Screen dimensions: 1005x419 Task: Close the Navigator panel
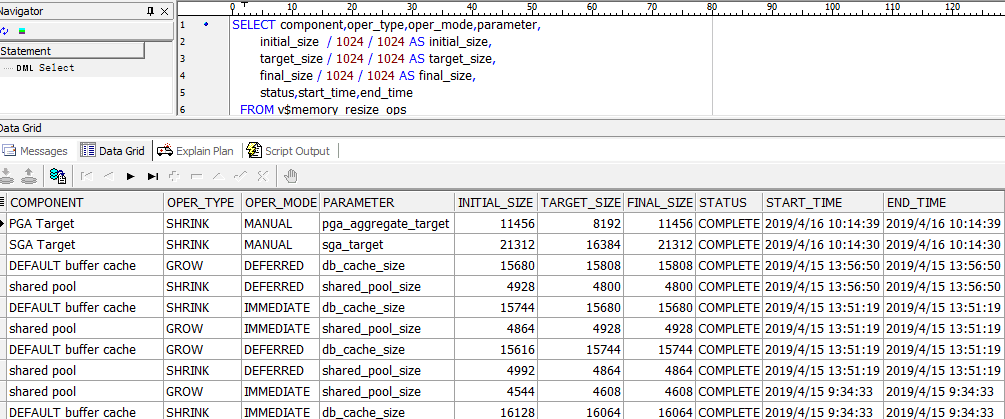pyautogui.click(x=165, y=11)
